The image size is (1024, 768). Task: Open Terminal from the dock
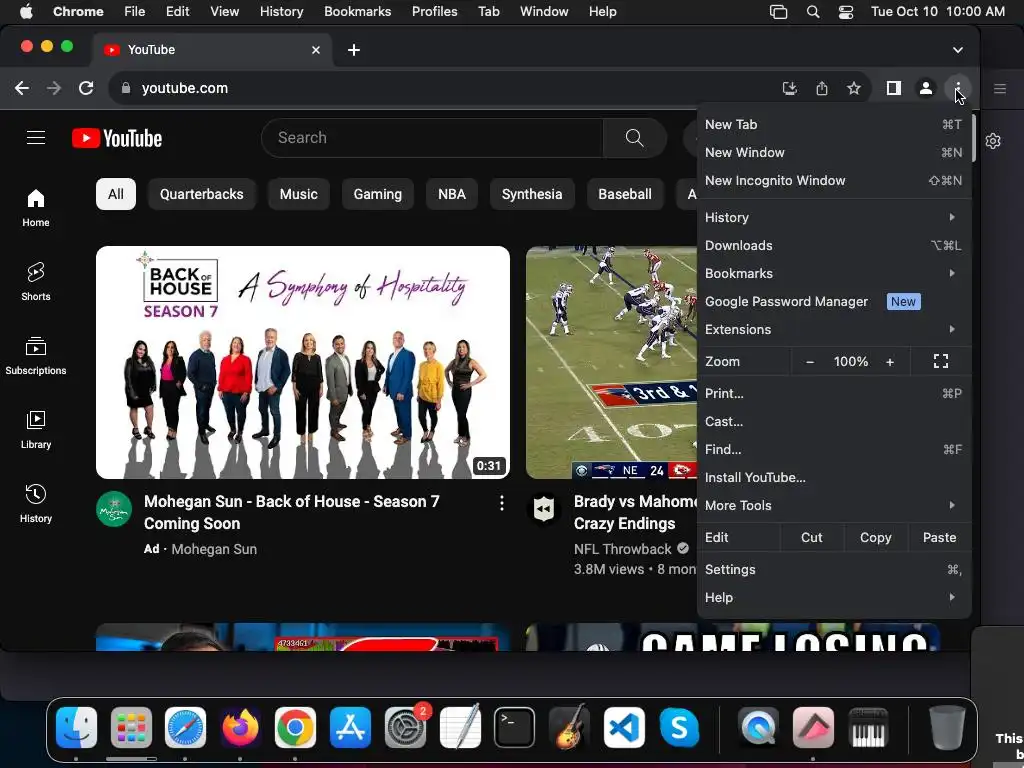coord(514,727)
